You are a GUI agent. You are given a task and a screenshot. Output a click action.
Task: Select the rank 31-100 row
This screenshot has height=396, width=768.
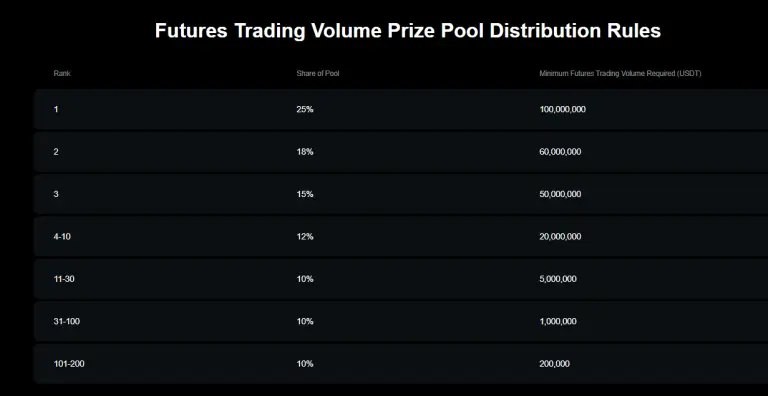[401, 322]
